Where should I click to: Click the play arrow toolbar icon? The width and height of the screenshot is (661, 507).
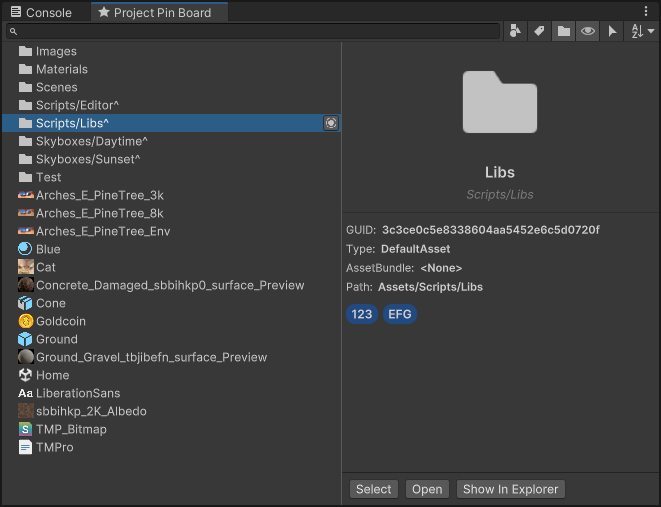click(612, 31)
